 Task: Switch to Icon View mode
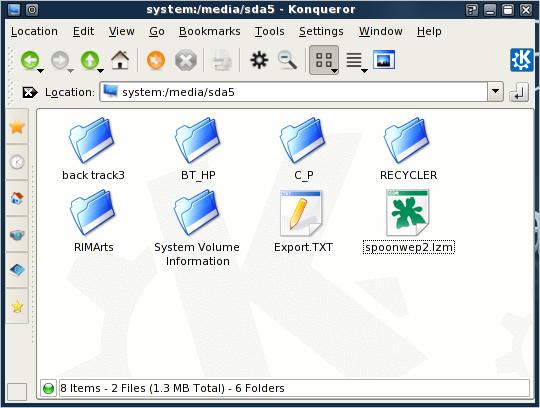[x=324, y=60]
